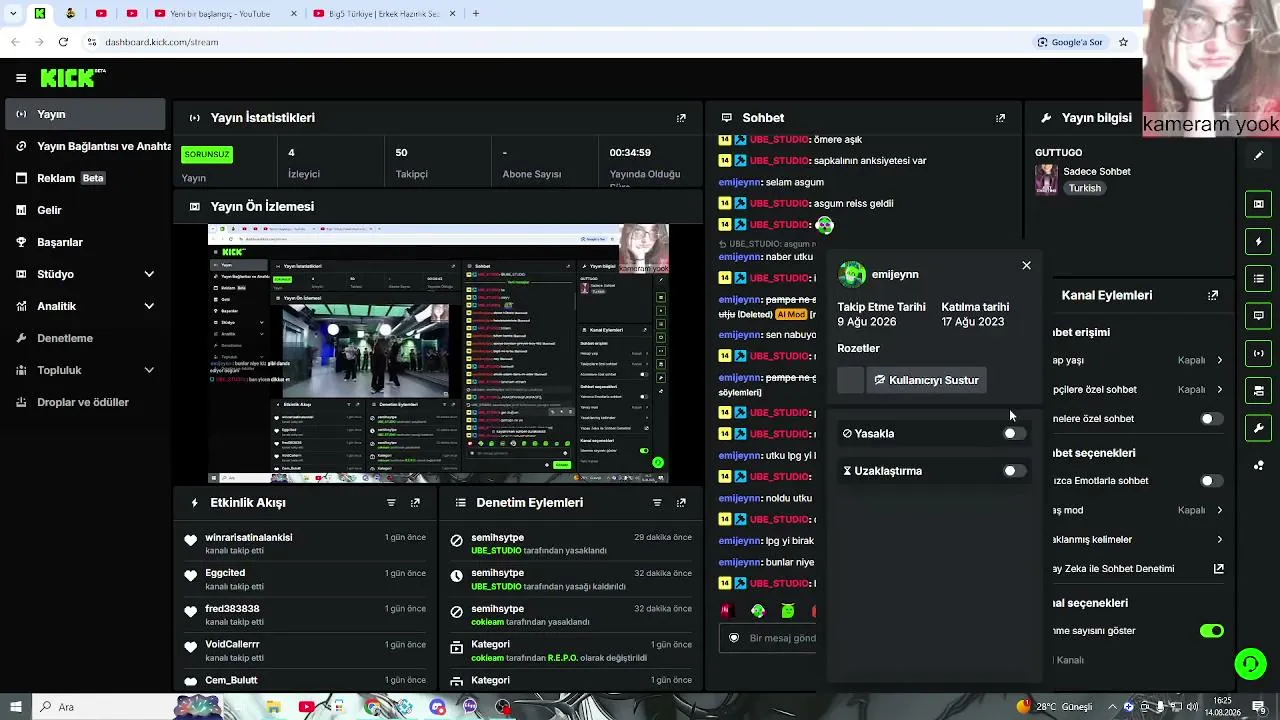
Task: Open the 'pçilere özel sohbet' Kapalı chevron
Action: click(1219, 389)
